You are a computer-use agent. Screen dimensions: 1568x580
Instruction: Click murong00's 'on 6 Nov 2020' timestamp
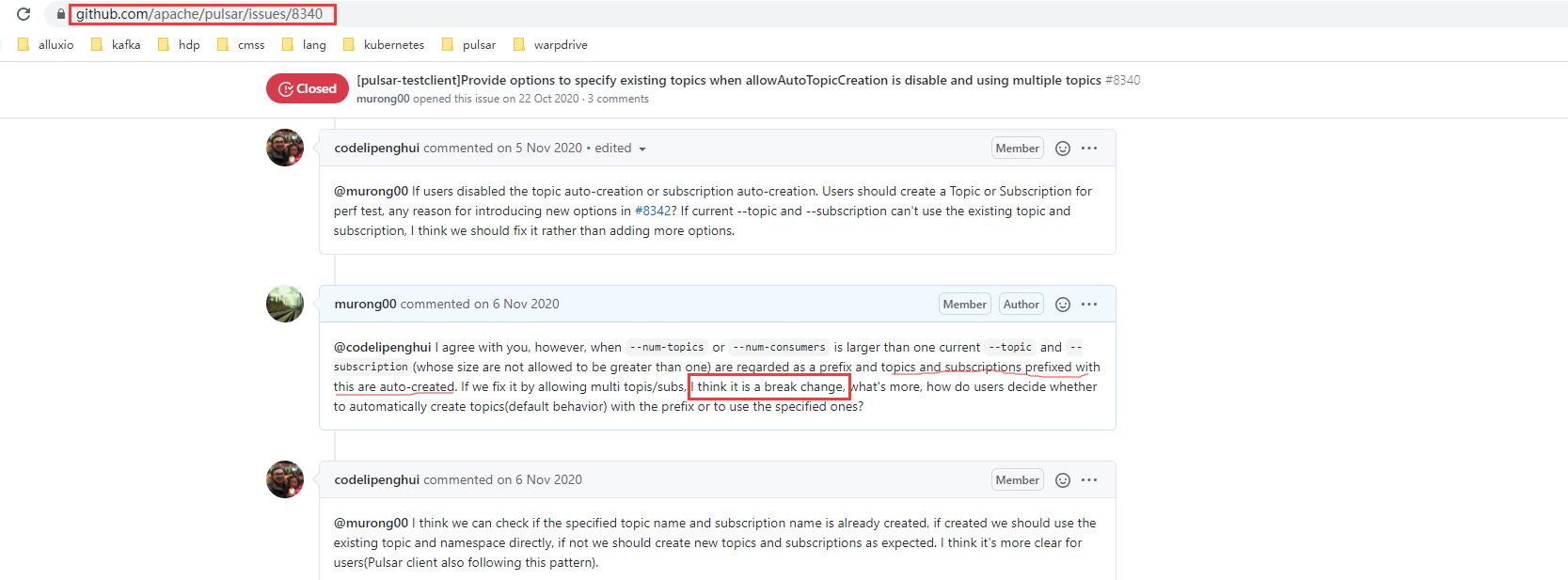point(516,304)
